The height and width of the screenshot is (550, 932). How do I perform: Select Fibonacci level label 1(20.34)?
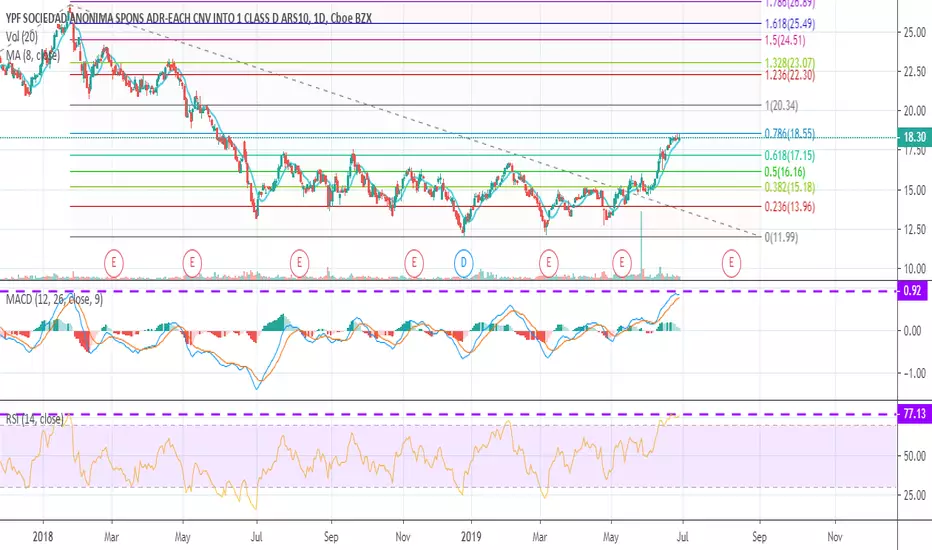[782, 106]
